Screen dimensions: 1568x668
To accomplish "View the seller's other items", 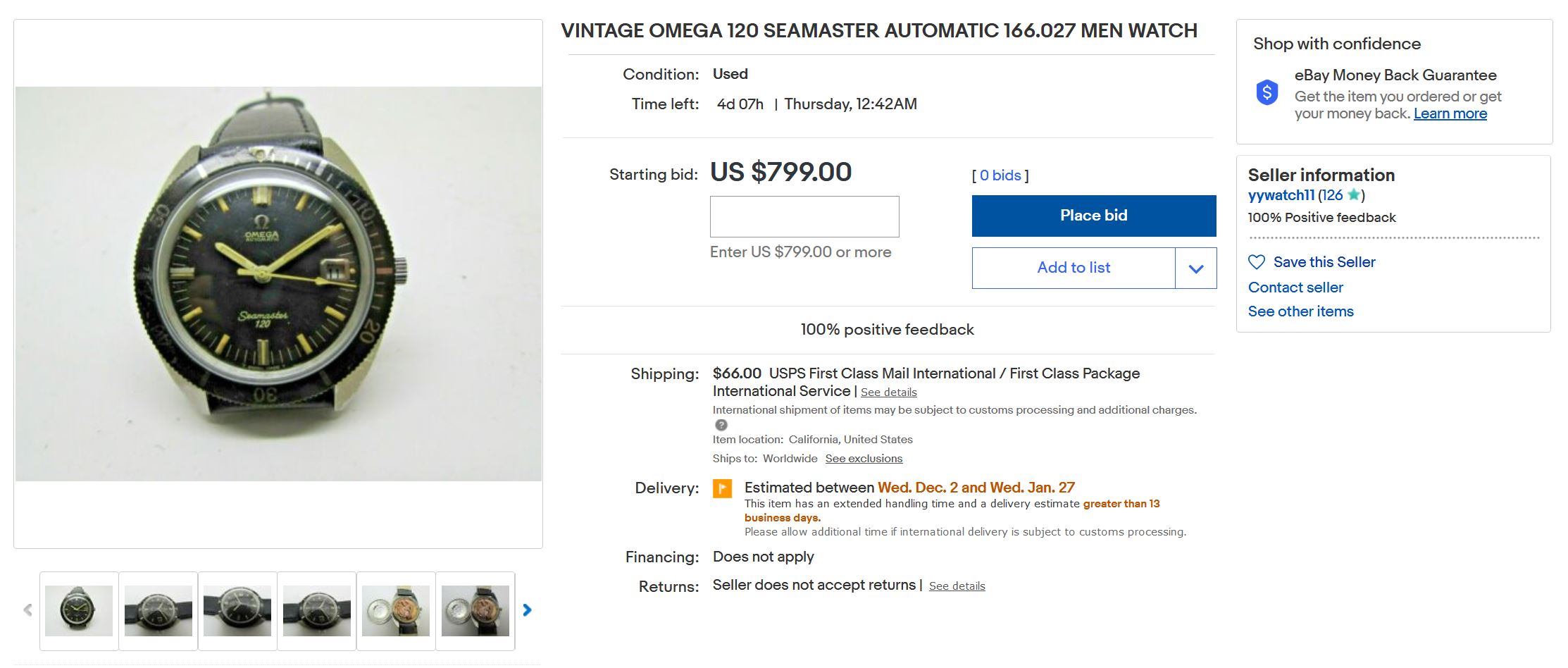I will click(1300, 311).
